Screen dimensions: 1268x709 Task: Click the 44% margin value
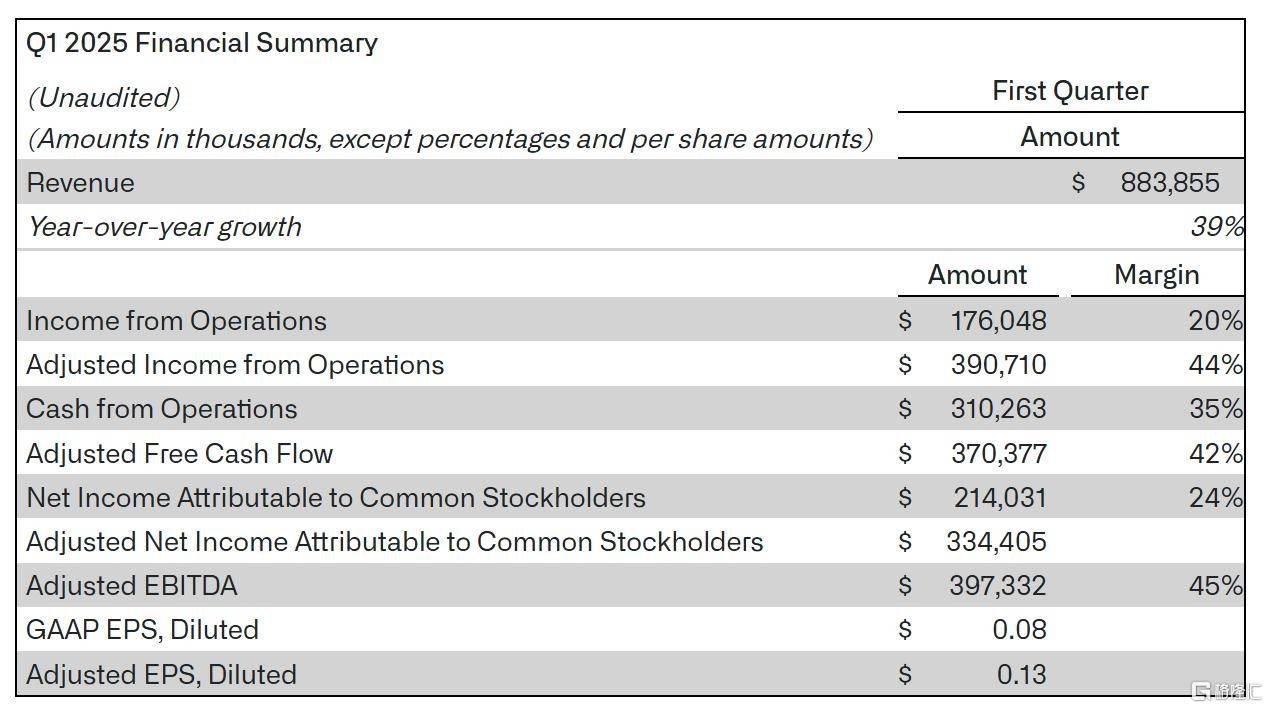tap(1215, 365)
